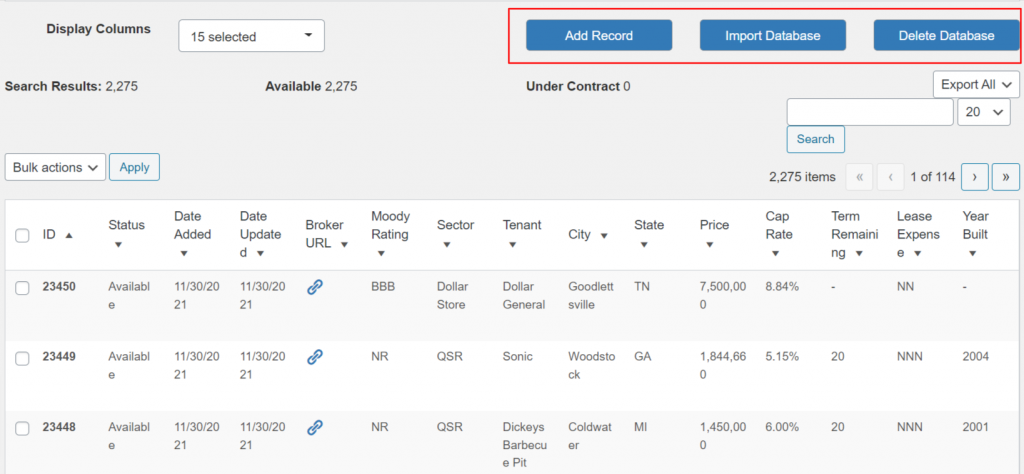Sort by Price column arrow
Image resolution: width=1024 pixels, height=474 pixels.
coord(710,245)
